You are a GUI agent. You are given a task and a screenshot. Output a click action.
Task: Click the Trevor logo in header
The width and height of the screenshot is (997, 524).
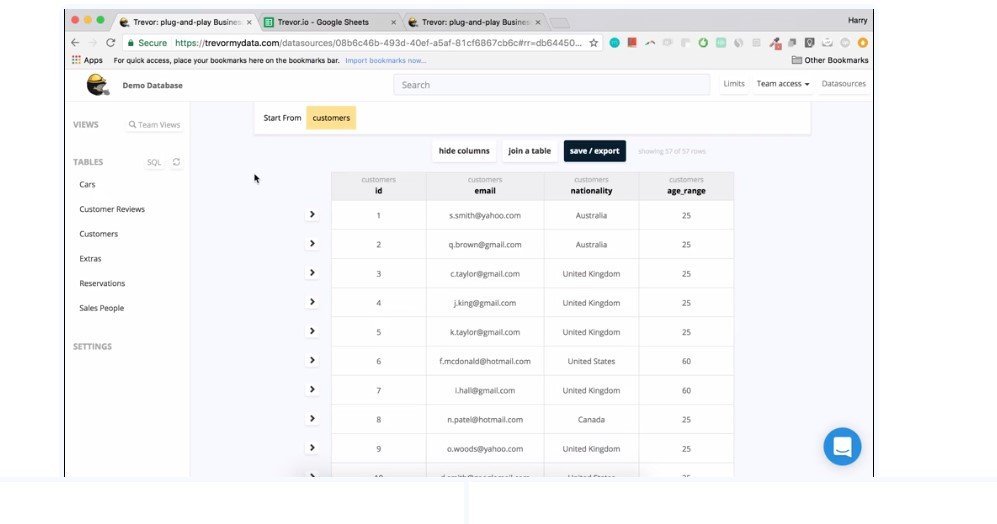pyautogui.click(x=97, y=85)
